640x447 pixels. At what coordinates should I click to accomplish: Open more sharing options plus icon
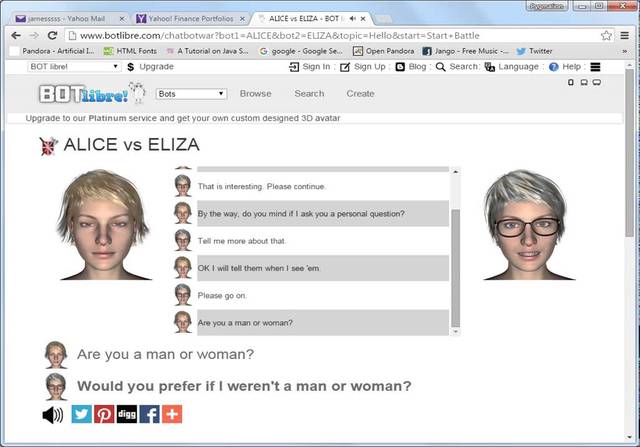tap(172, 414)
